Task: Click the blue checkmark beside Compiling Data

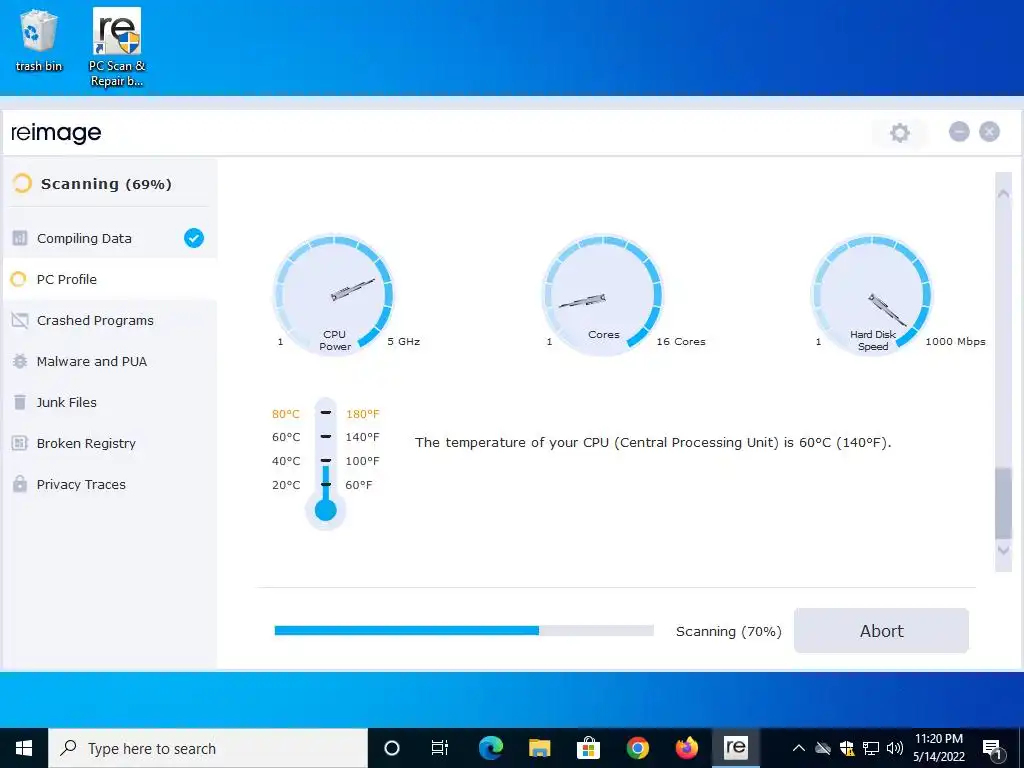Action: pos(194,238)
